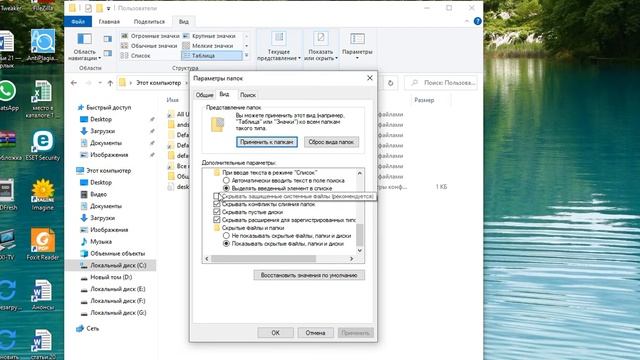640x360 pixels.
Task: Open recent locations dropdown near back arrows
Action: click(x=100, y=83)
